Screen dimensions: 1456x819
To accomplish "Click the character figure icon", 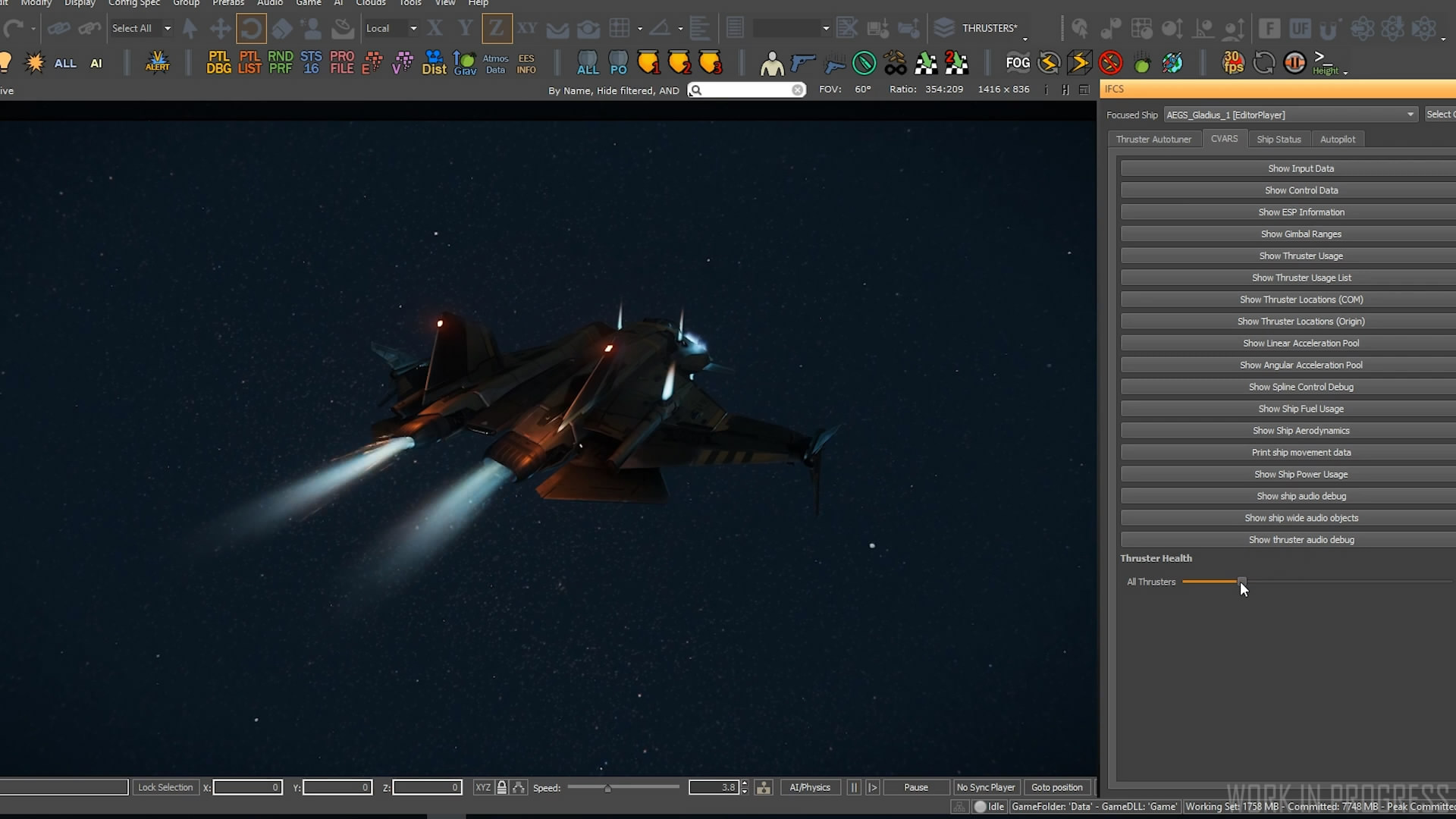I will click(772, 64).
